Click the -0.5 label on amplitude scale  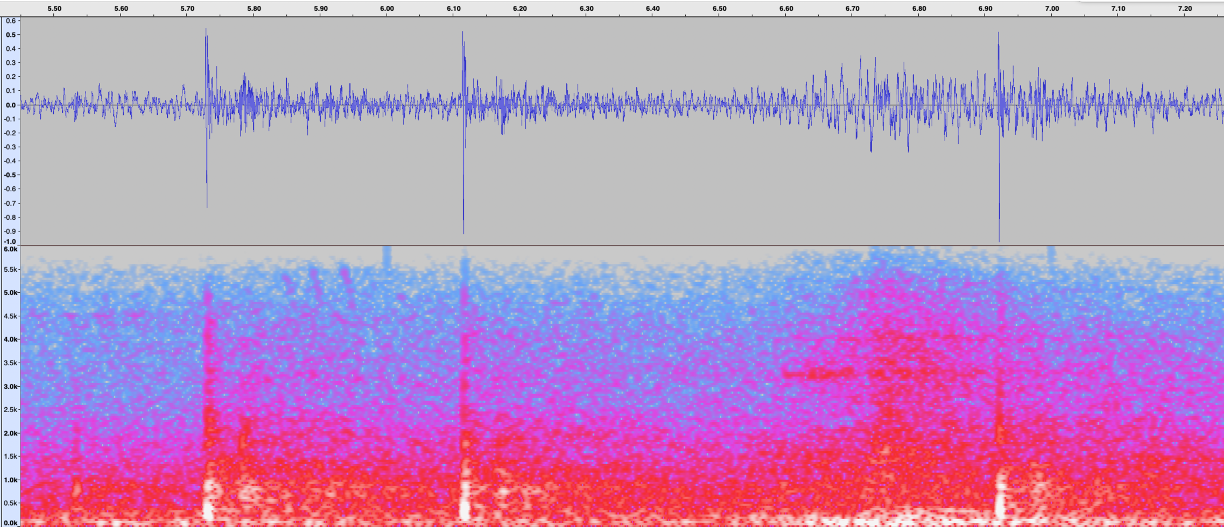point(10,174)
